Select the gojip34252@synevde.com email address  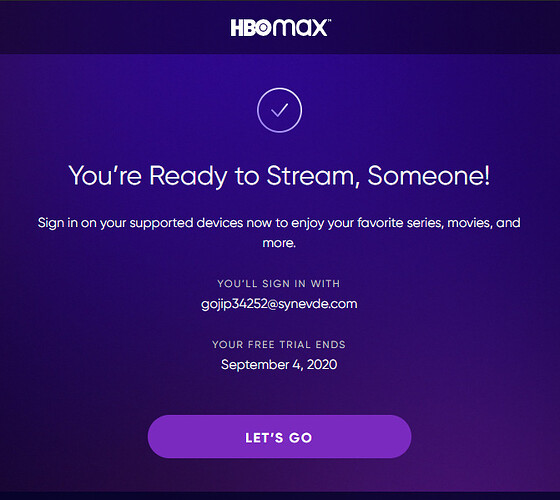pyautogui.click(x=279, y=304)
